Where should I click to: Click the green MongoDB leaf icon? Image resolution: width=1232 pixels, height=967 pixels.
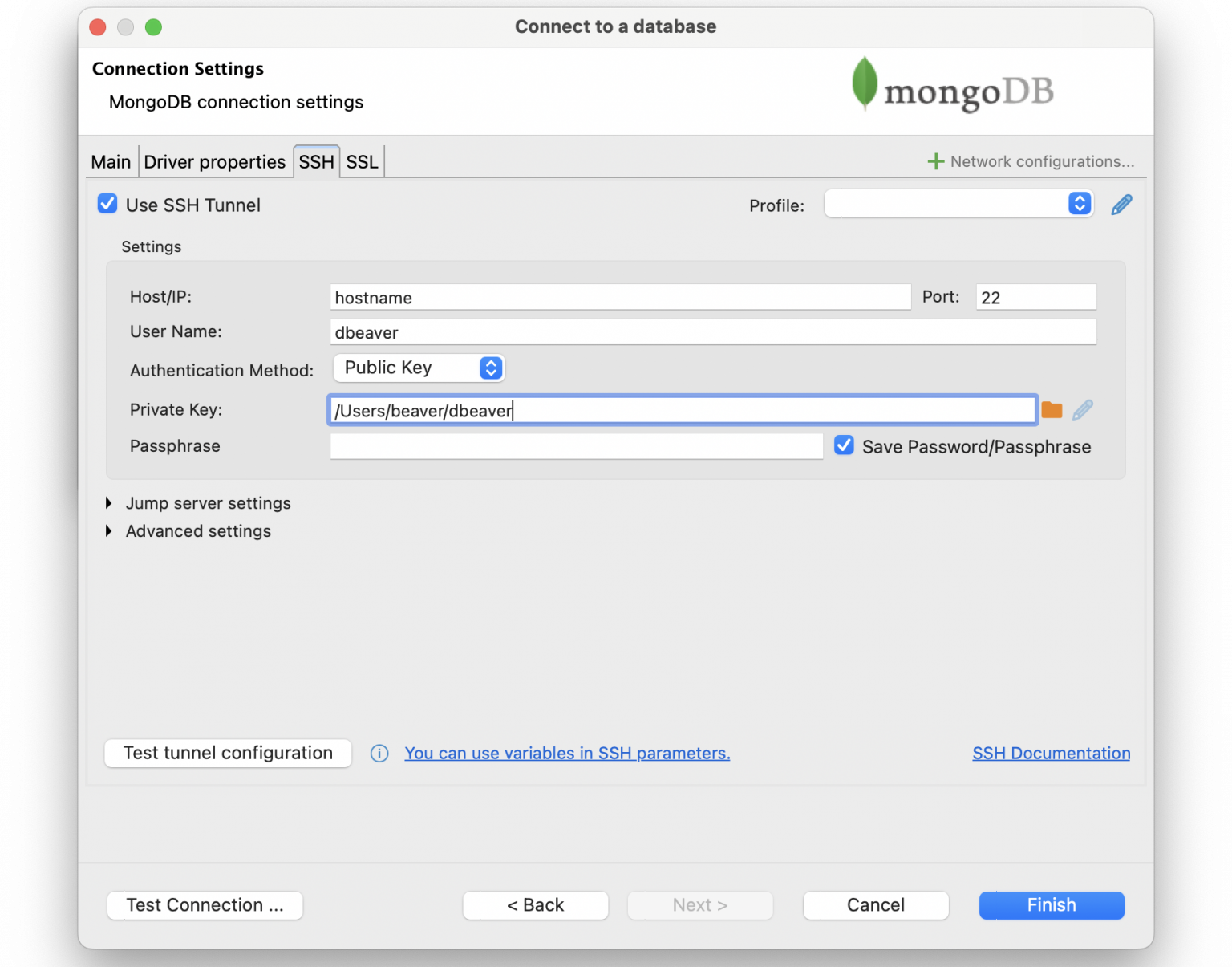pos(865,83)
